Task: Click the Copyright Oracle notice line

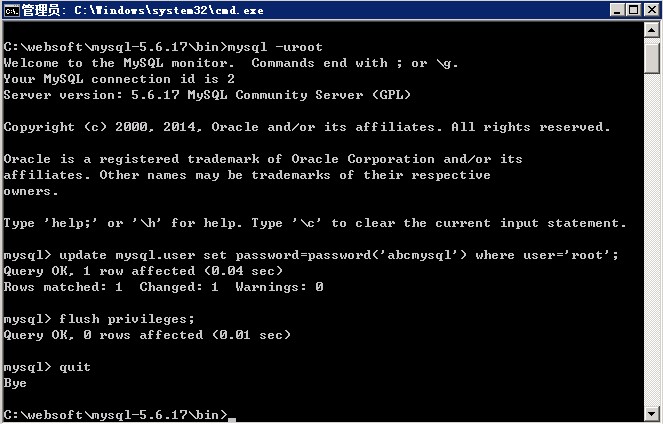Action: [306, 127]
